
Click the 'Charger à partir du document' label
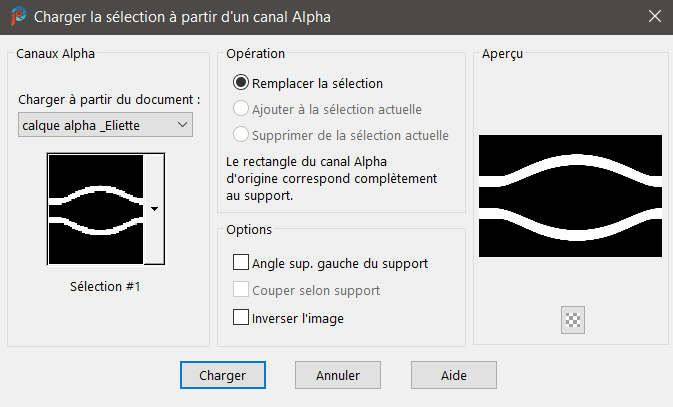pos(109,100)
